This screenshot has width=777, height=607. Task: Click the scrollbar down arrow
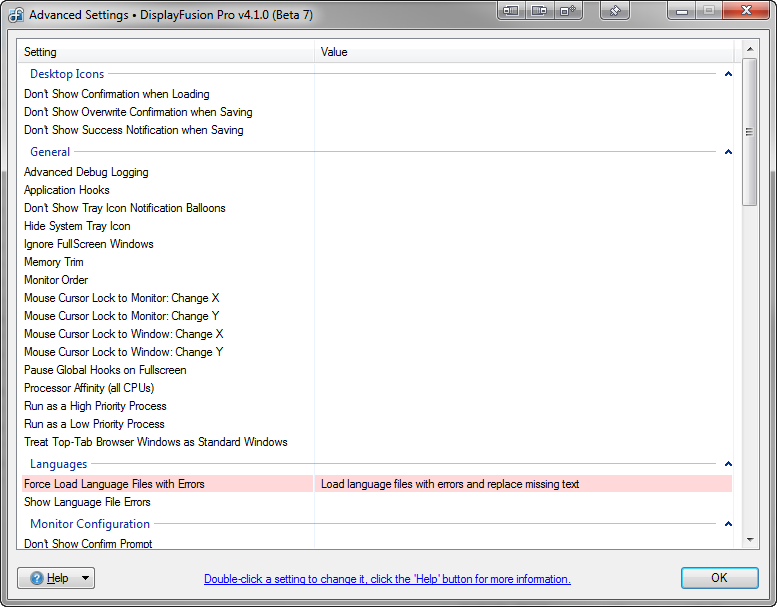click(x=750, y=540)
